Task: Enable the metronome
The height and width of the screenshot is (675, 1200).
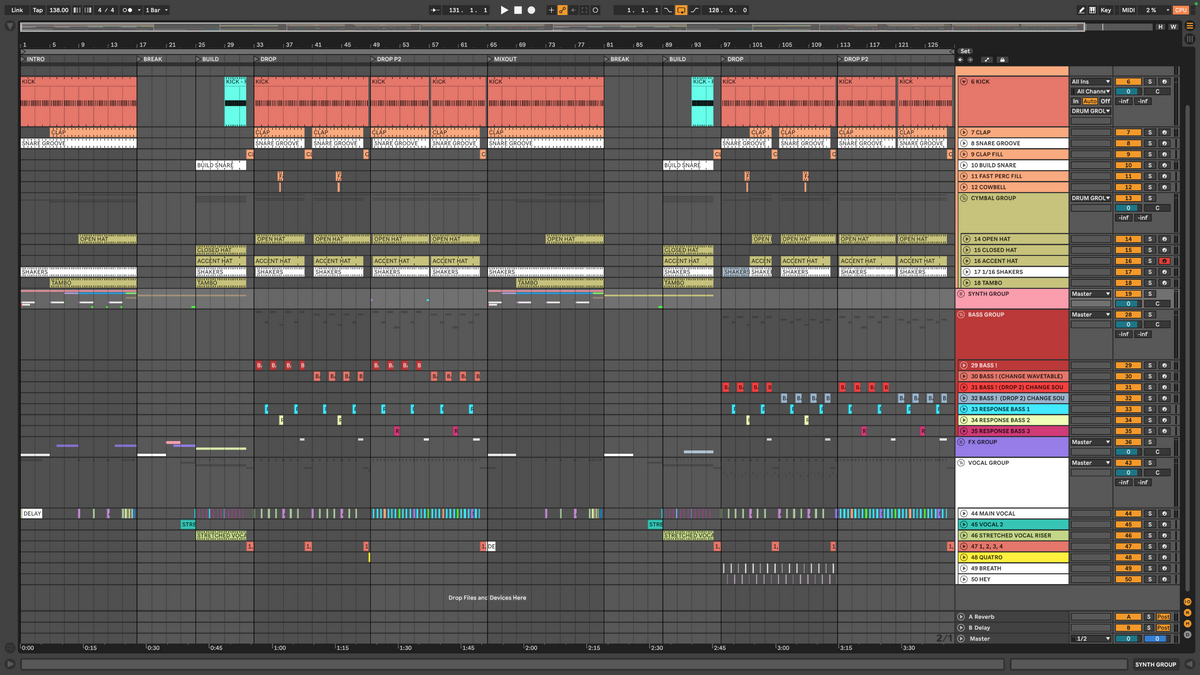Action: 125,9
